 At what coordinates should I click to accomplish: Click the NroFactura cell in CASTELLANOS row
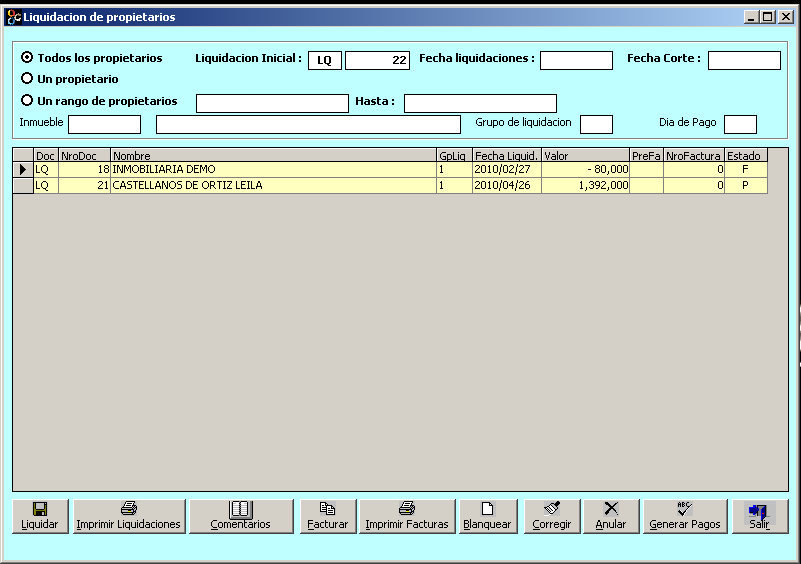click(694, 185)
